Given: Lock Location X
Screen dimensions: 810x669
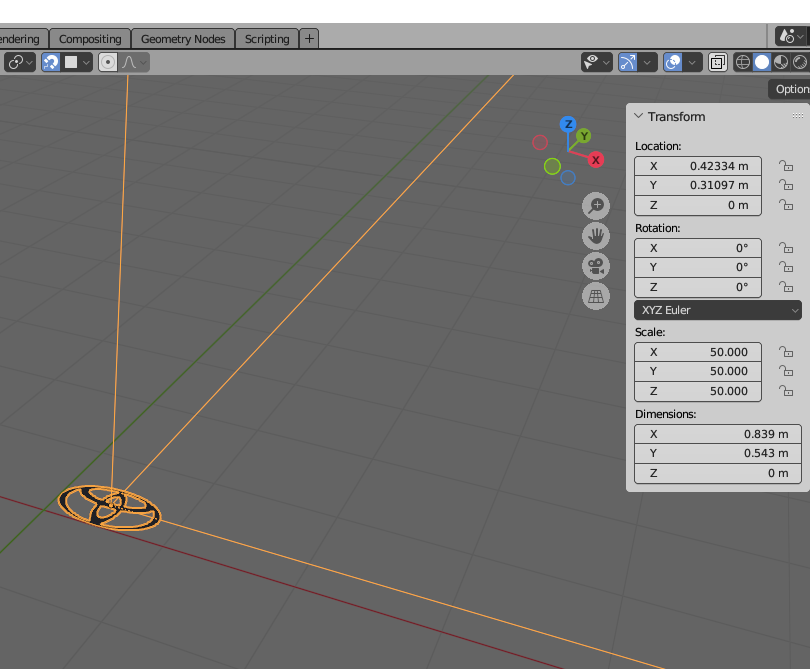Looking at the screenshot, I should 786,166.
